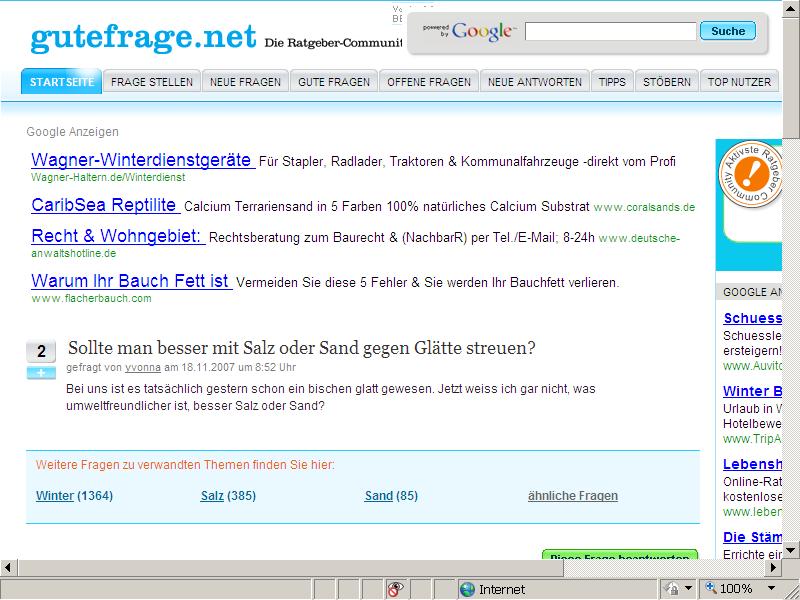Click the www.flacherbauch.com URL
This screenshot has height=600, width=800.
[91, 298]
